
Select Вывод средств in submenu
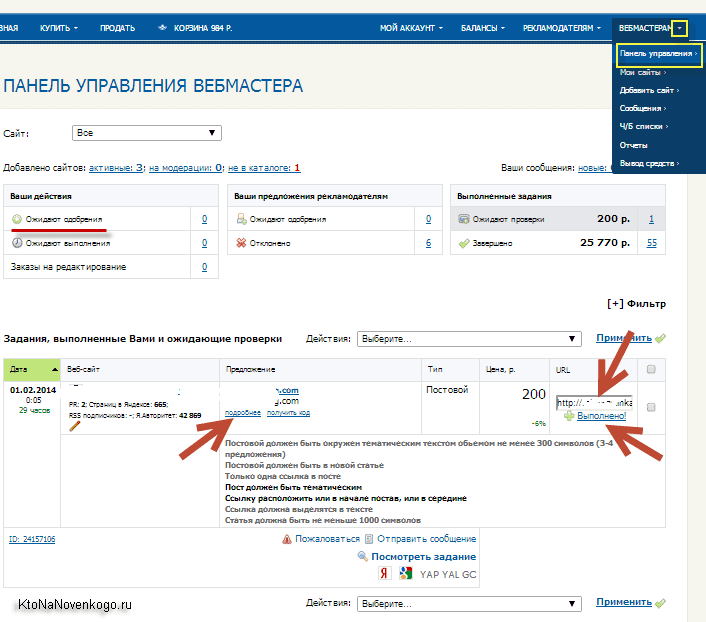(649, 163)
